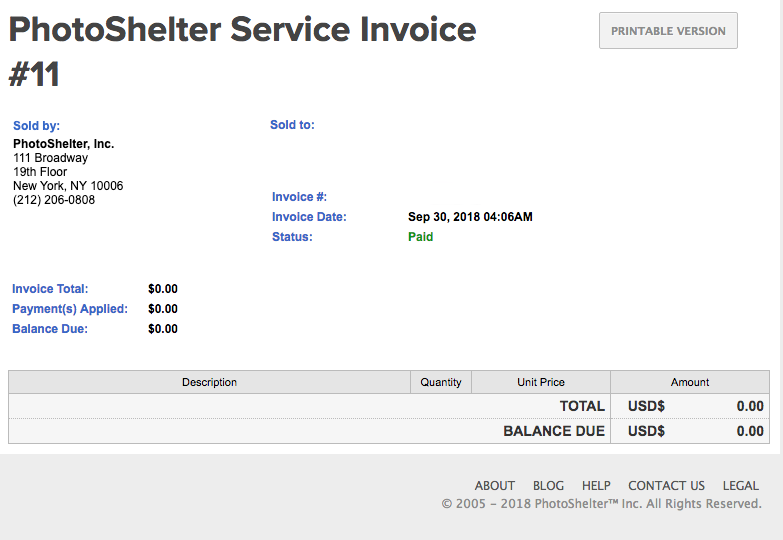This screenshot has width=783, height=540.
Task: Select date Sep 30, 2018 04:06AM
Action: pos(470,217)
